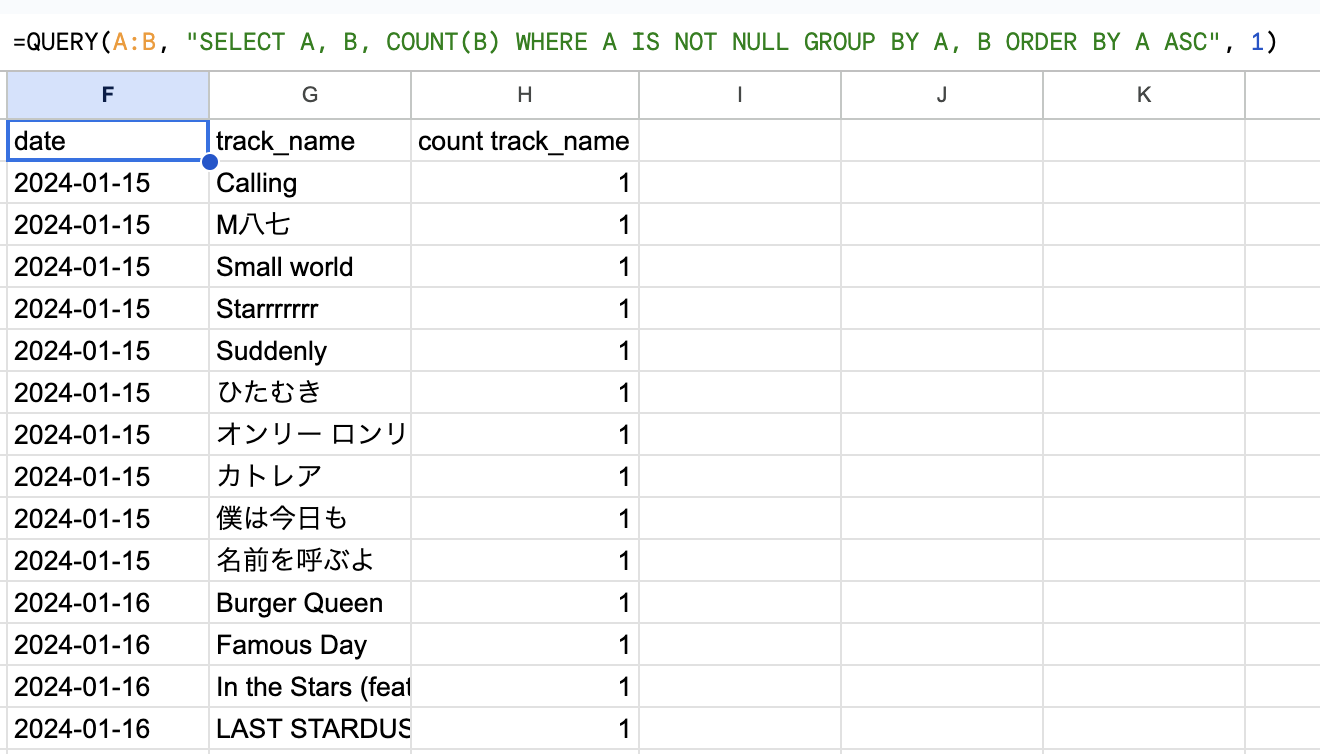
Task: Select the 2024-01-15 date beside 僕は今日も
Action: click(108, 519)
